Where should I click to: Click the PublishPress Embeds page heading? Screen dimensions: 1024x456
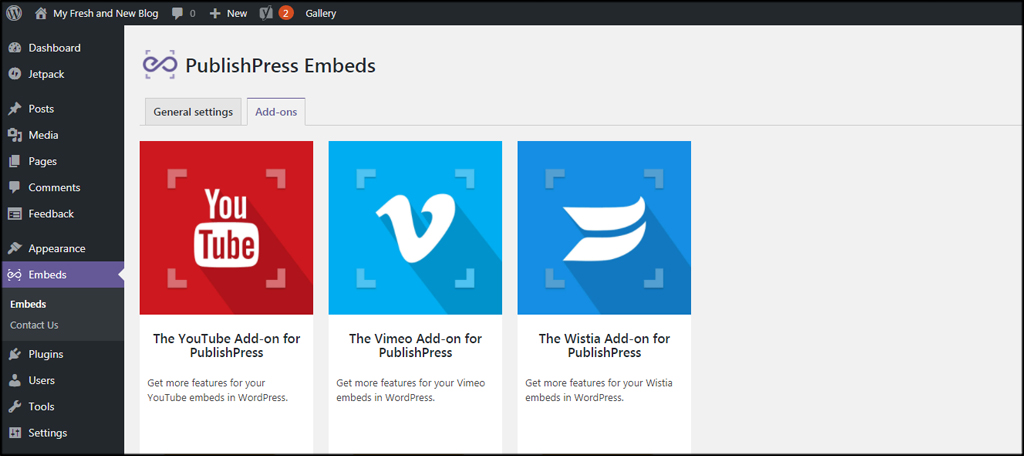(281, 65)
